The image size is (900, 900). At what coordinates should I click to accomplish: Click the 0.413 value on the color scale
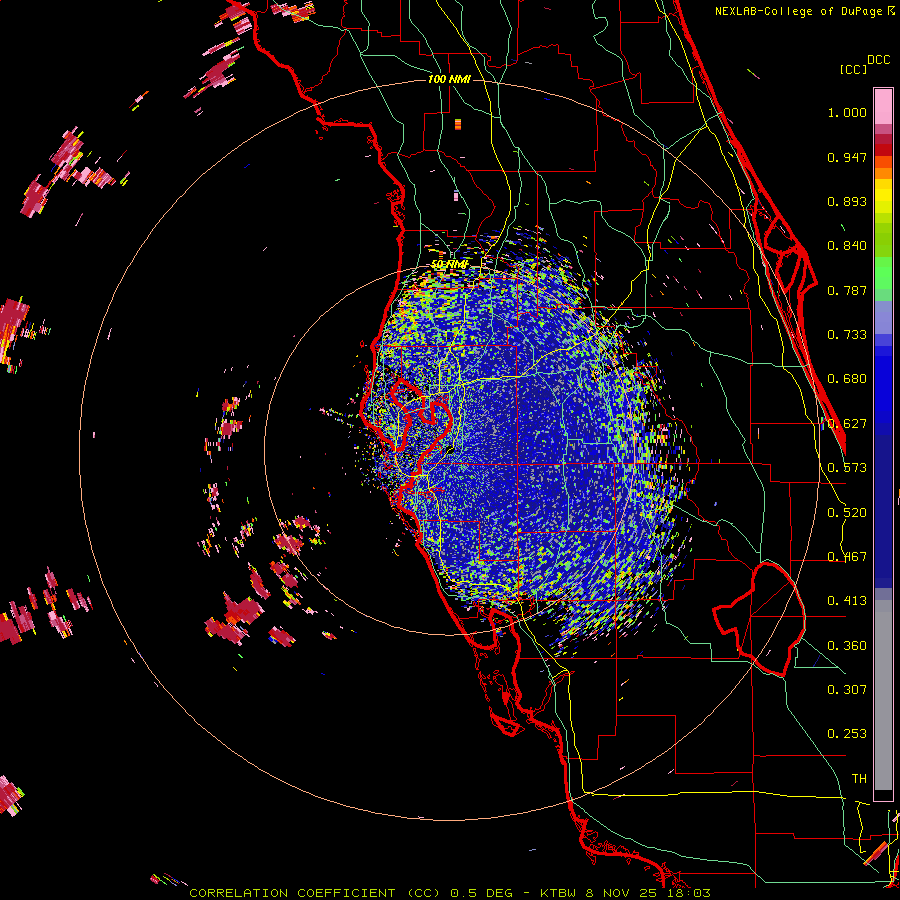tap(847, 601)
